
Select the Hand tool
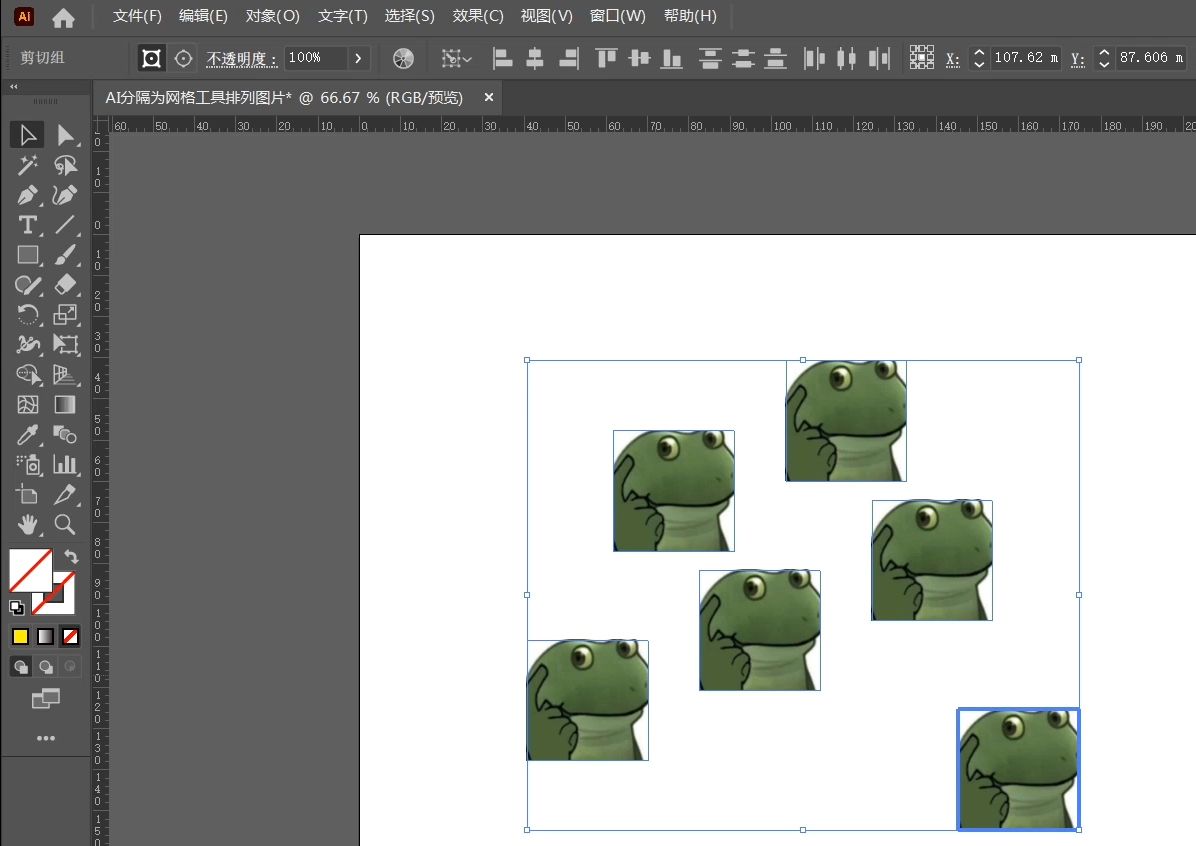click(27, 524)
